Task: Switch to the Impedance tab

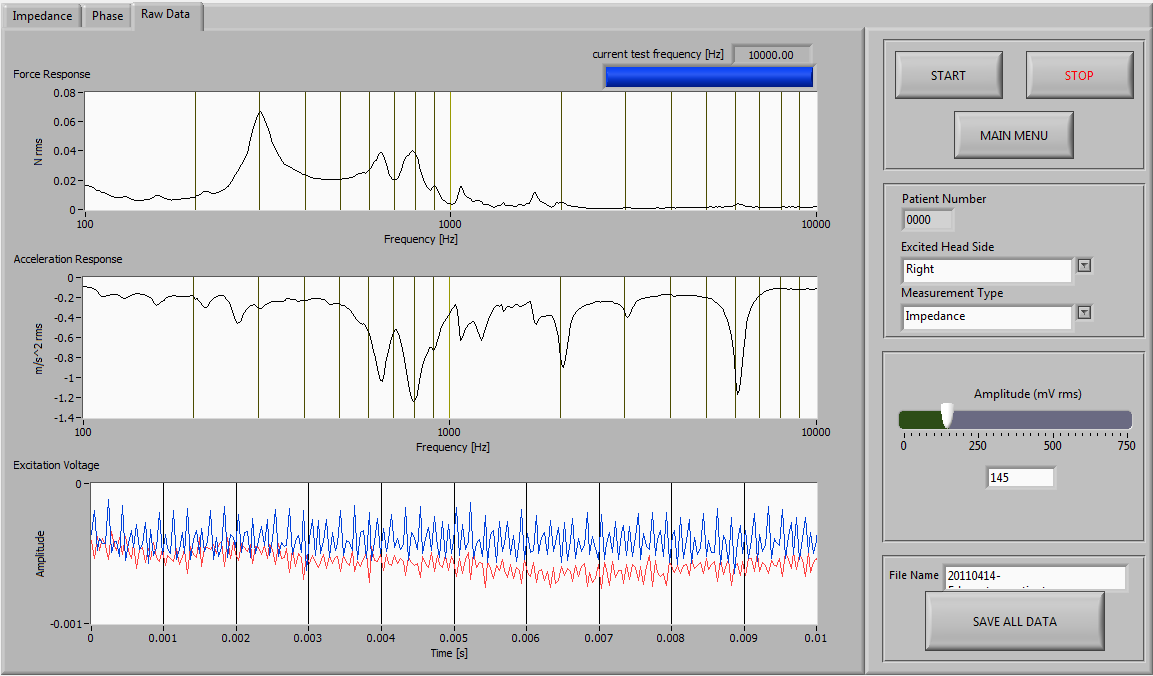Action: 42,16
